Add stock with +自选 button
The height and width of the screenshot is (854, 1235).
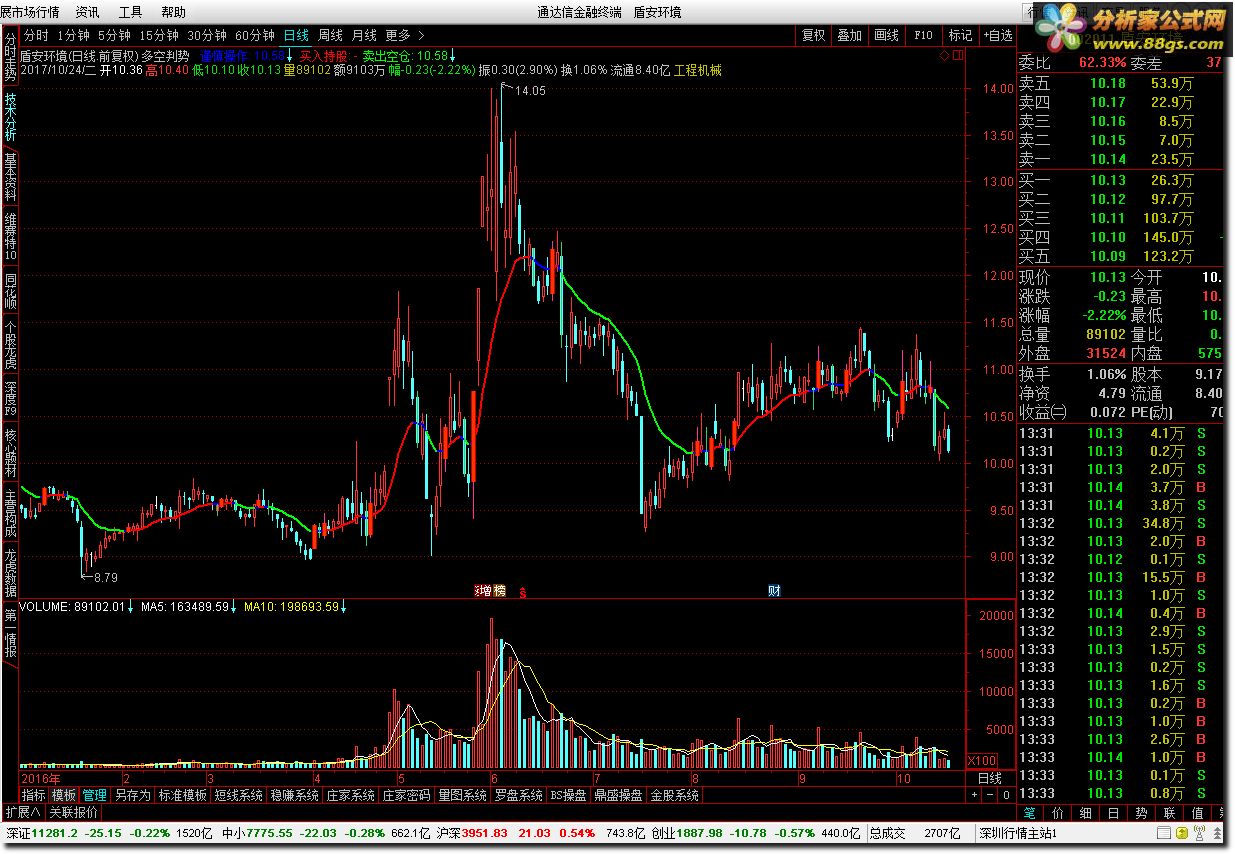[997, 35]
